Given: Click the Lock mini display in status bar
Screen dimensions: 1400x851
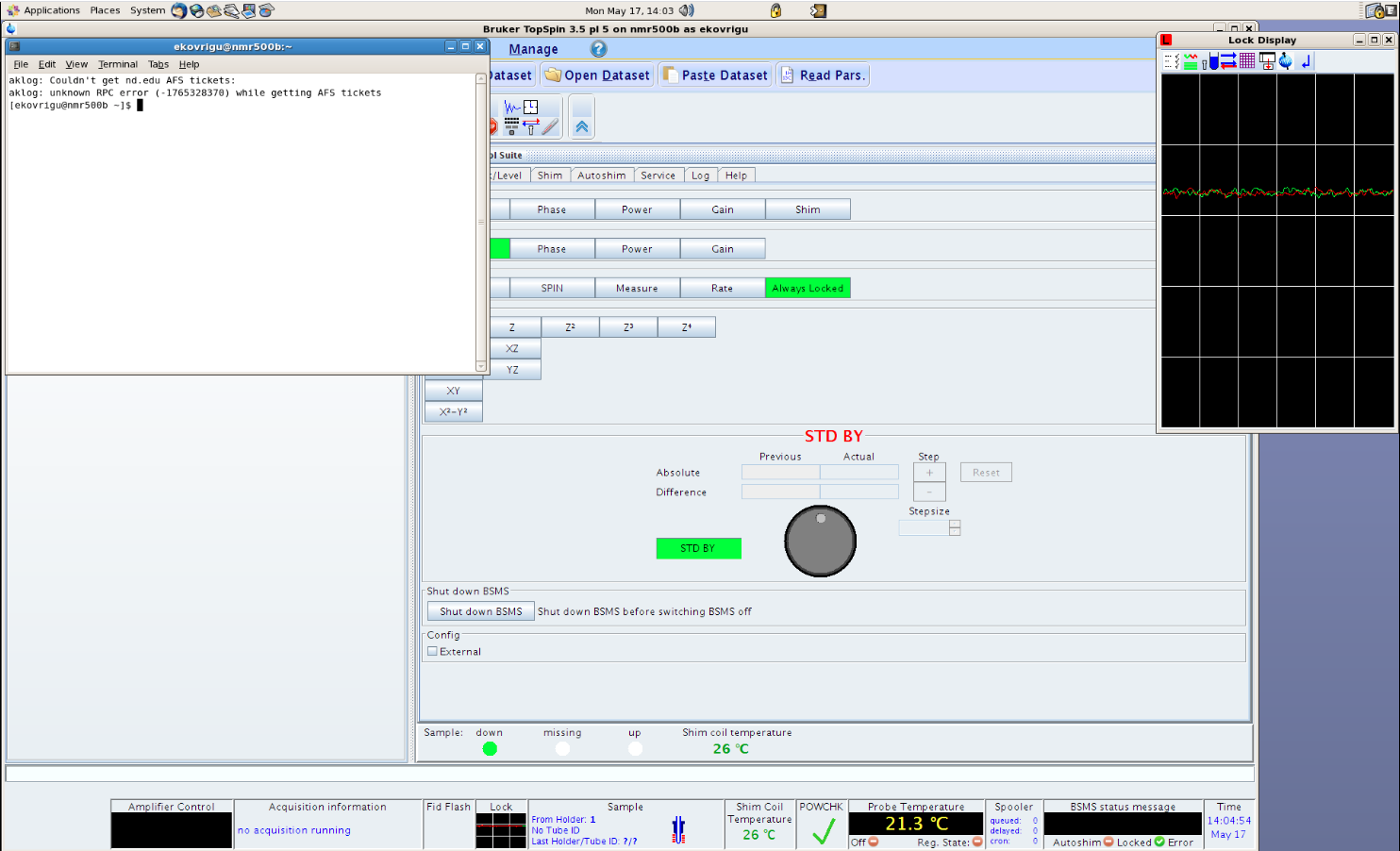Looking at the screenshot, I should tap(501, 831).
